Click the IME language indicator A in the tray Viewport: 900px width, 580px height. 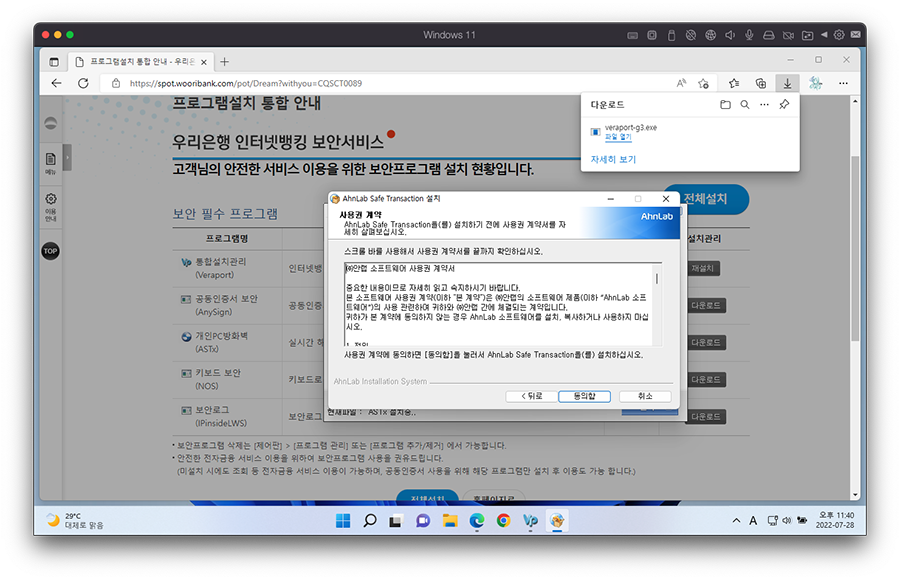753,521
